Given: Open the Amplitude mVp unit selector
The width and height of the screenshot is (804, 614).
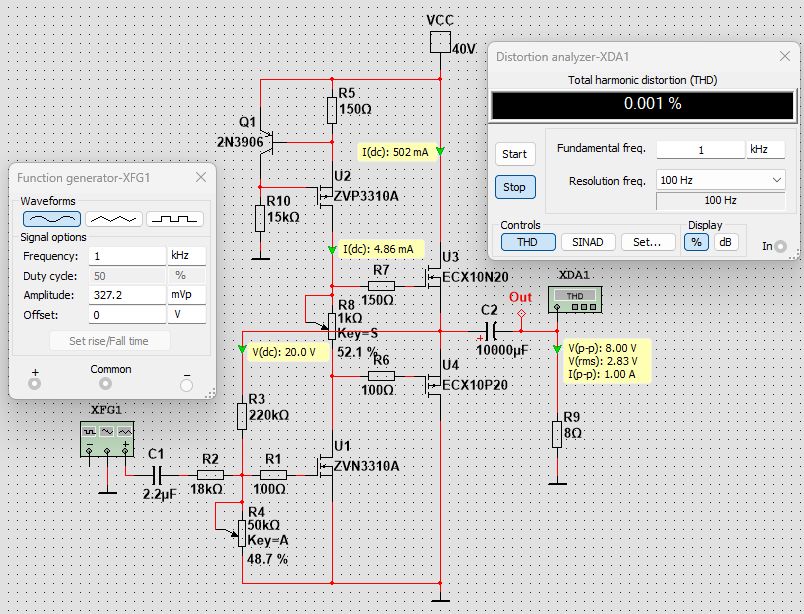Looking at the screenshot, I should coord(187,295).
